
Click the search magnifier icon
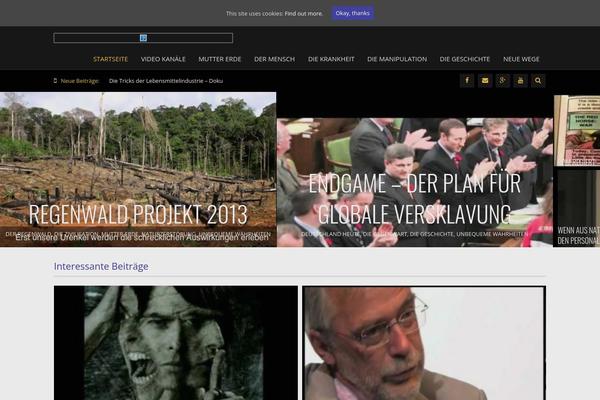pos(538,81)
